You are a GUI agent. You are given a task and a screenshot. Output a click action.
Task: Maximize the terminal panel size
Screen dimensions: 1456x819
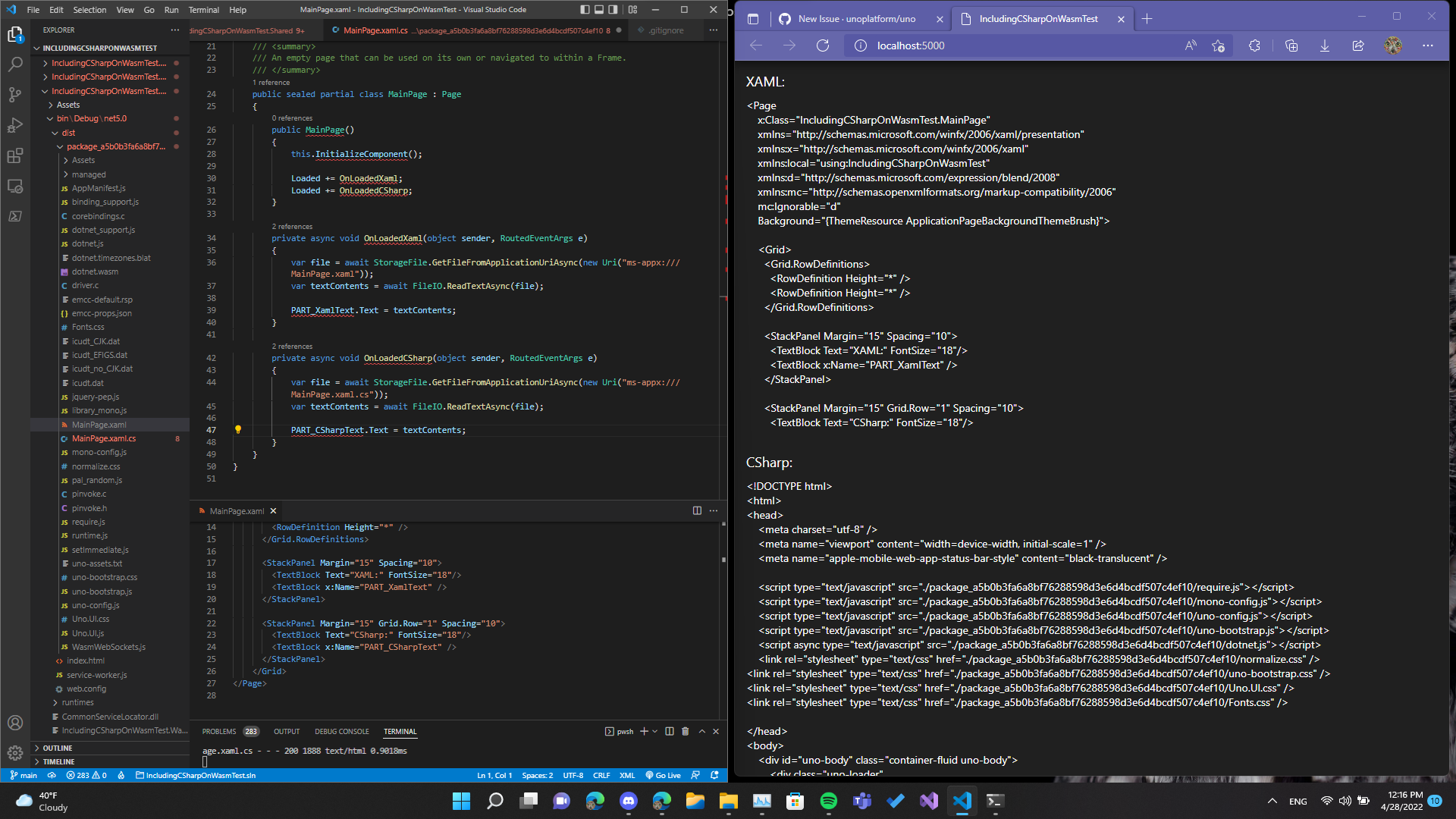(702, 731)
